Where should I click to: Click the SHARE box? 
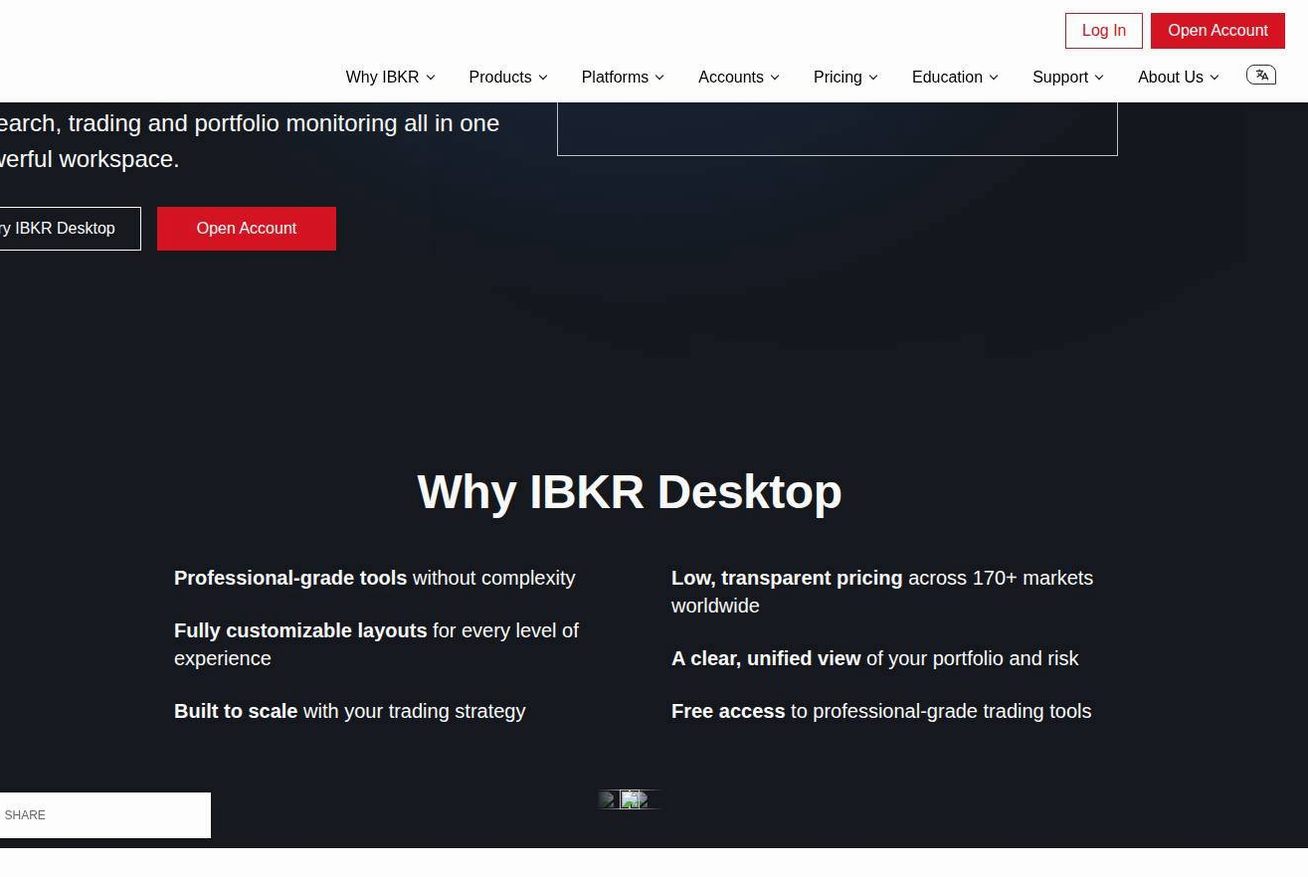tap(104, 815)
